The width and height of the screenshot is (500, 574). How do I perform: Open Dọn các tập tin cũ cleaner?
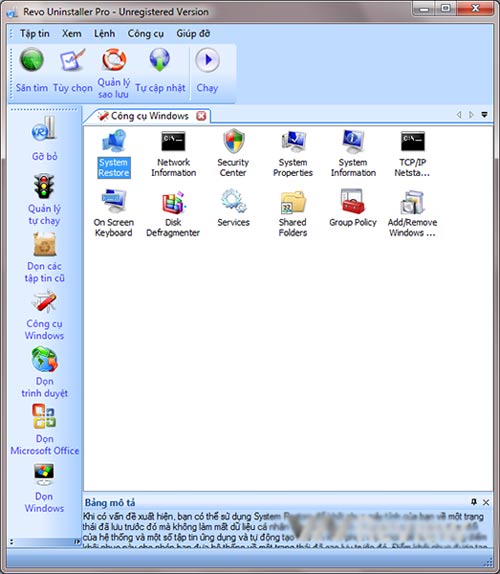(x=44, y=258)
